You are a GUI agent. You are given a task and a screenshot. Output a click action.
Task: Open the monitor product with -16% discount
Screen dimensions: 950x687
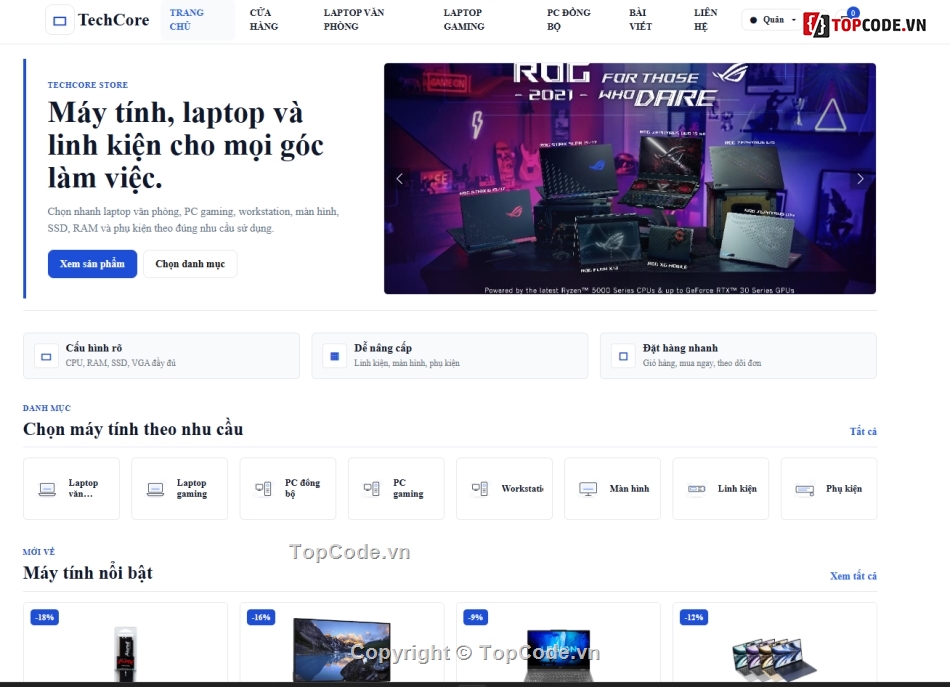tap(342, 643)
